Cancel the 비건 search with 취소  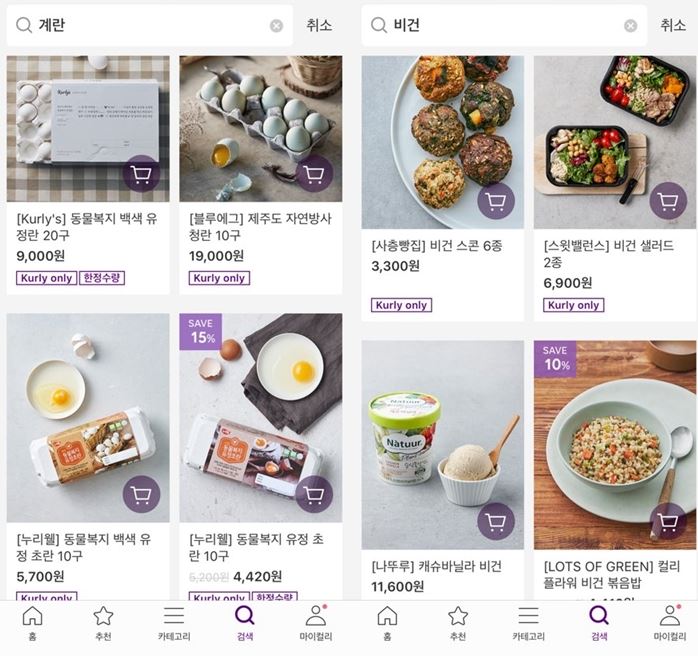(673, 25)
